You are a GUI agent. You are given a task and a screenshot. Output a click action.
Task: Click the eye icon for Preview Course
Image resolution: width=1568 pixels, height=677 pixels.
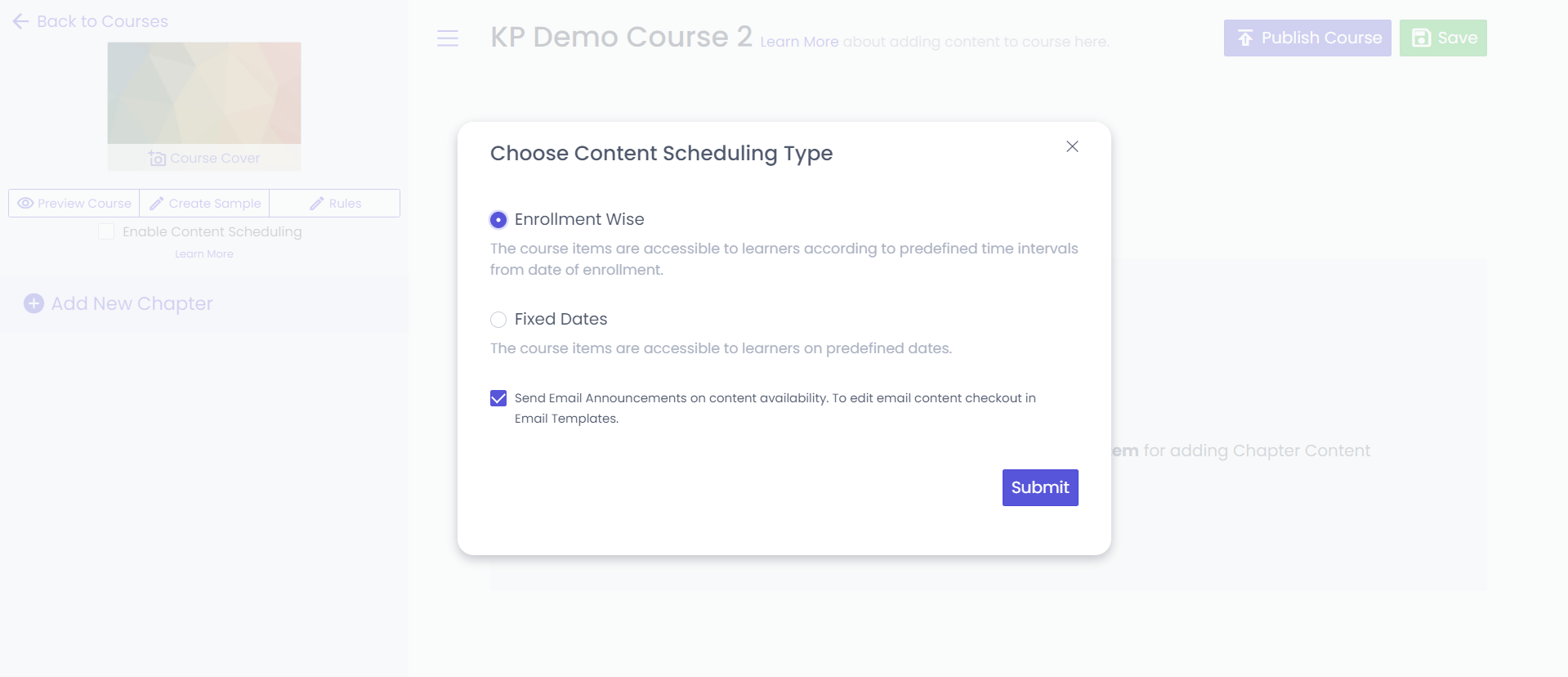[x=25, y=204]
